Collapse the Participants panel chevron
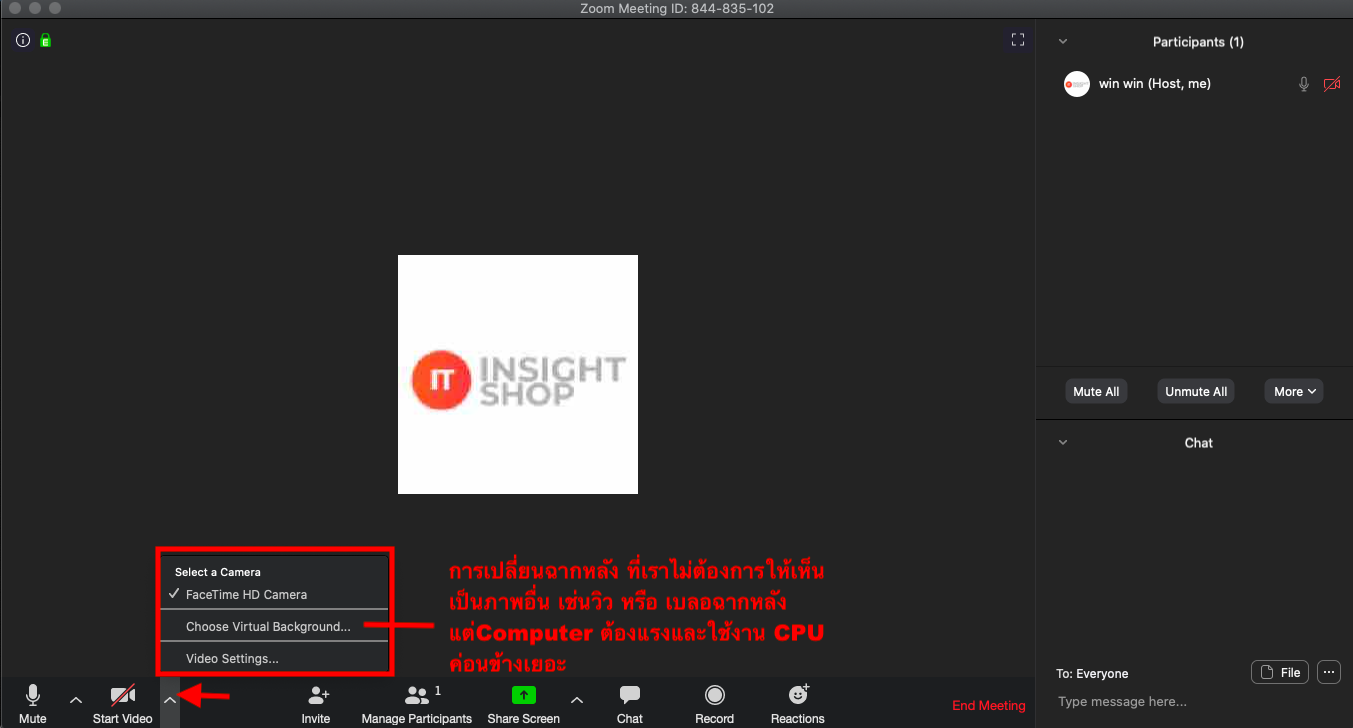Viewport: 1353px width, 728px height. [x=1063, y=42]
